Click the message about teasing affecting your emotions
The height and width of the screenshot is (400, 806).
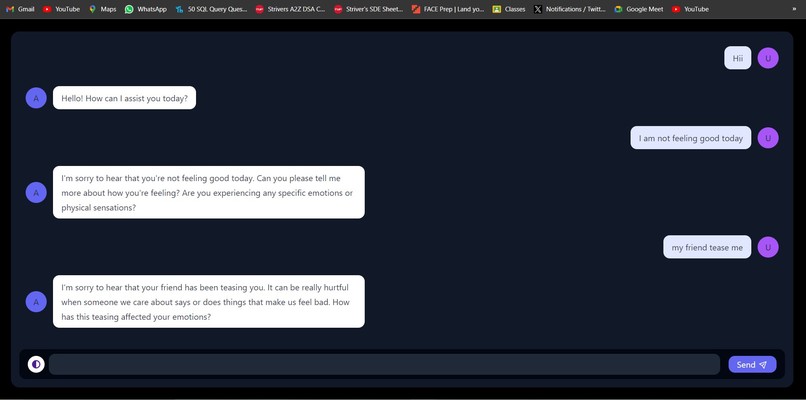pyautogui.click(x=209, y=302)
